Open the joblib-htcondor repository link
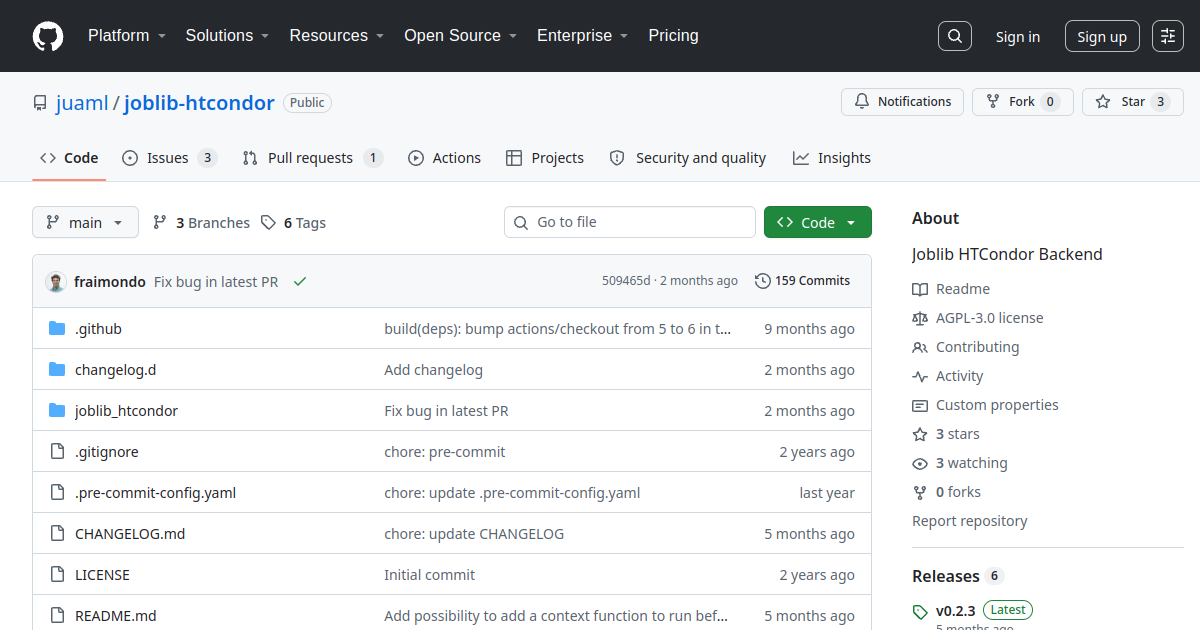This screenshot has height=630, width=1200. pyautogui.click(x=199, y=103)
